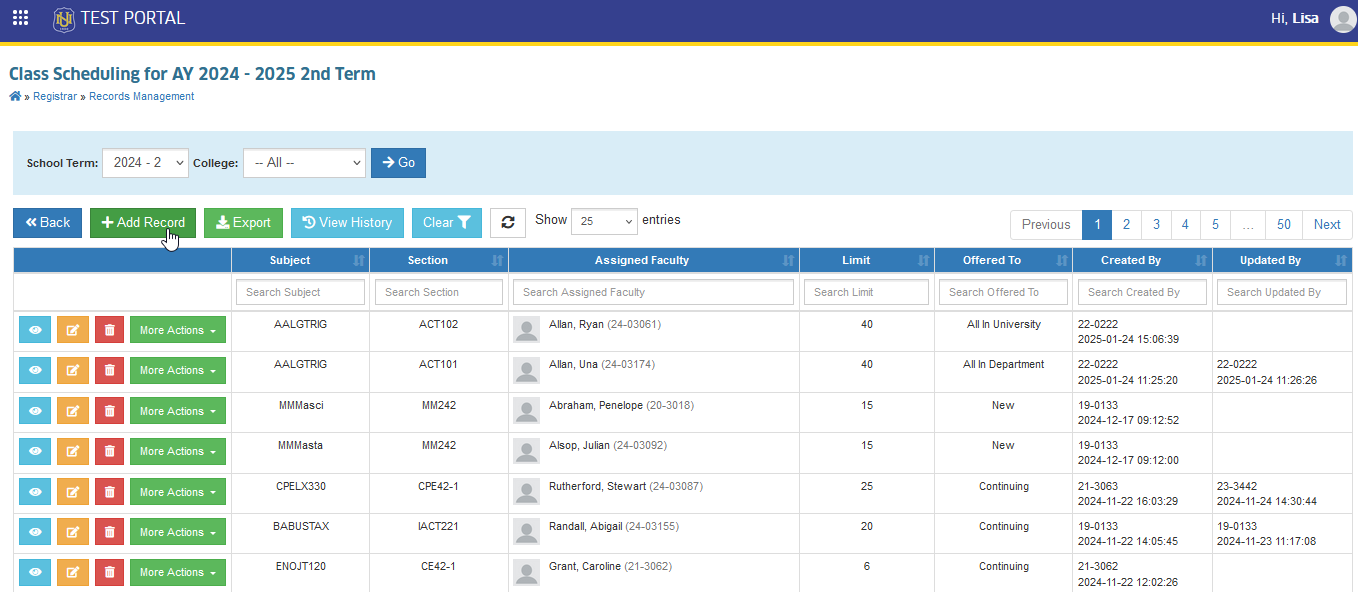Go to home via breadcrumb house icon
The image size is (1358, 592).
tap(15, 96)
